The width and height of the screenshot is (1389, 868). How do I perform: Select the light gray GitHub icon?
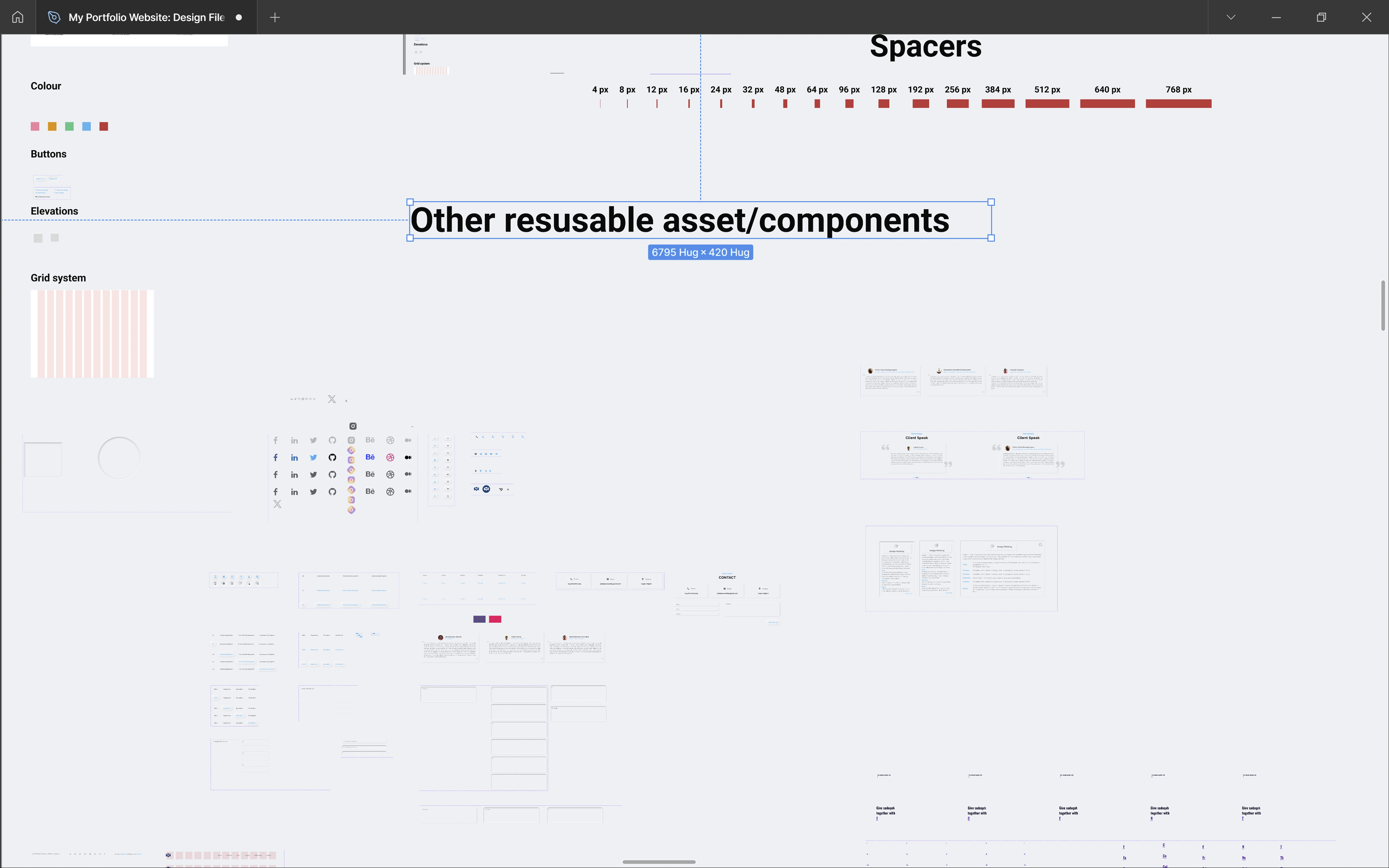tap(332, 440)
